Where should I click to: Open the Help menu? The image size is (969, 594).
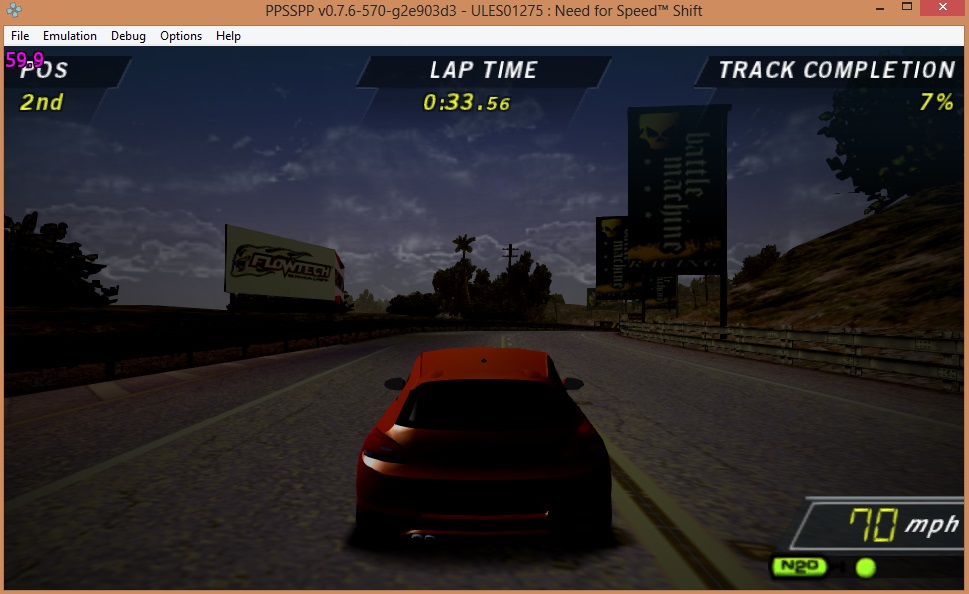228,36
